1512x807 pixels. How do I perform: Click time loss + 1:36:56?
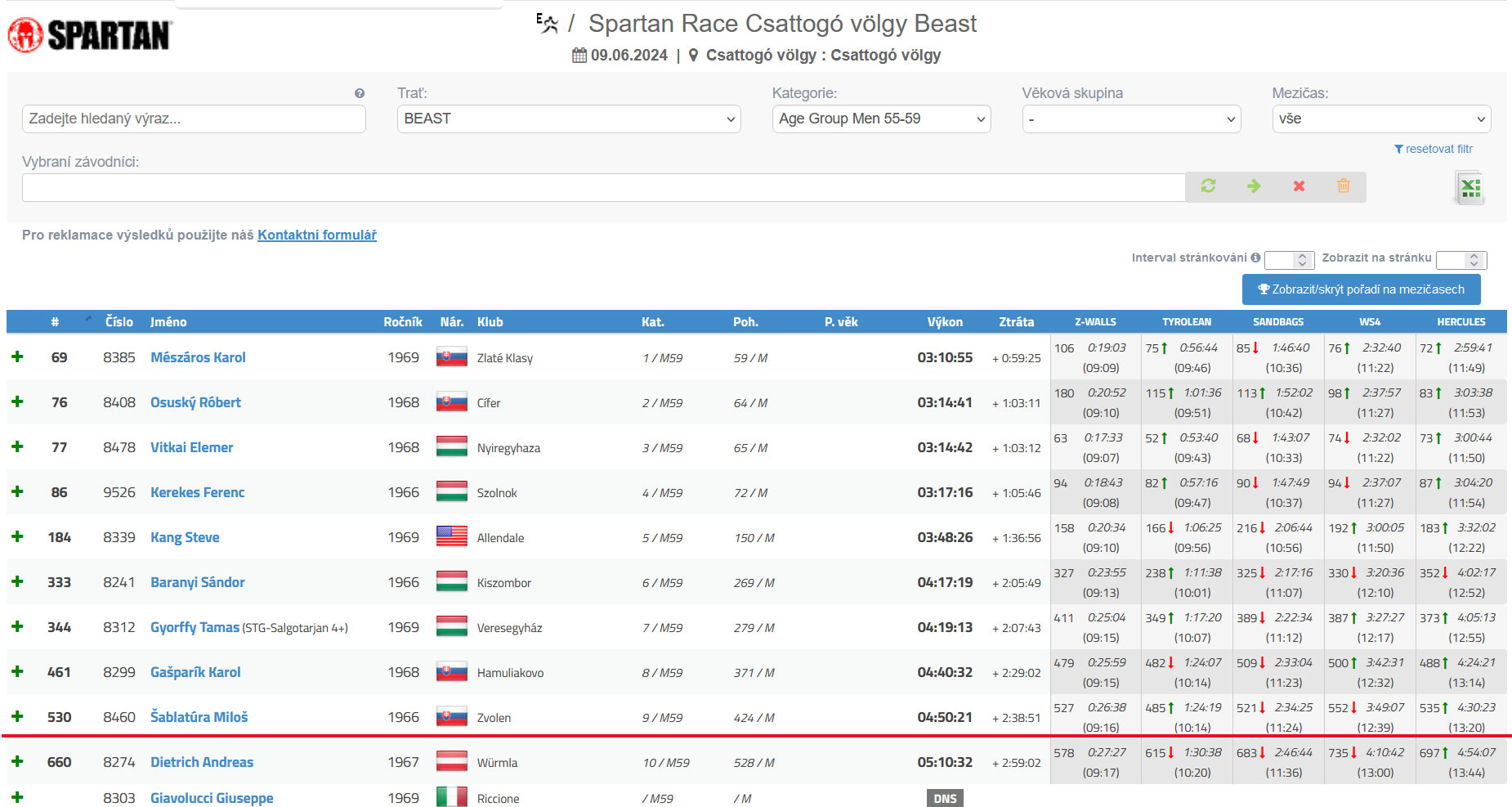click(1017, 538)
